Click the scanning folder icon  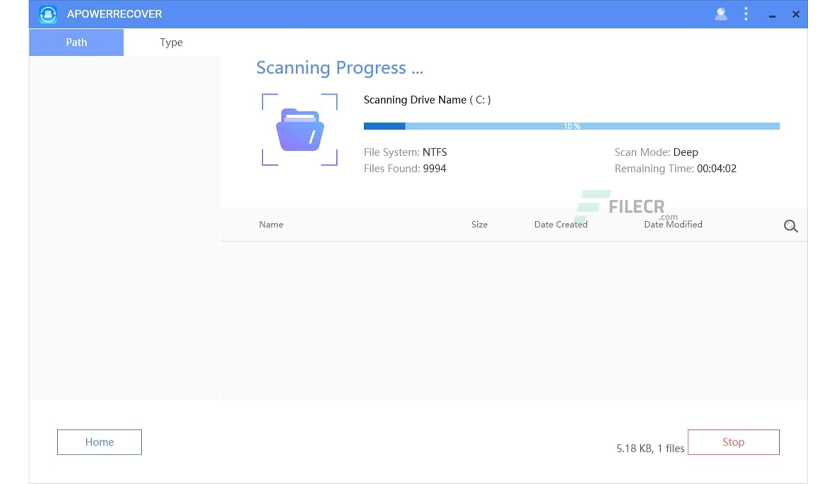pos(300,130)
